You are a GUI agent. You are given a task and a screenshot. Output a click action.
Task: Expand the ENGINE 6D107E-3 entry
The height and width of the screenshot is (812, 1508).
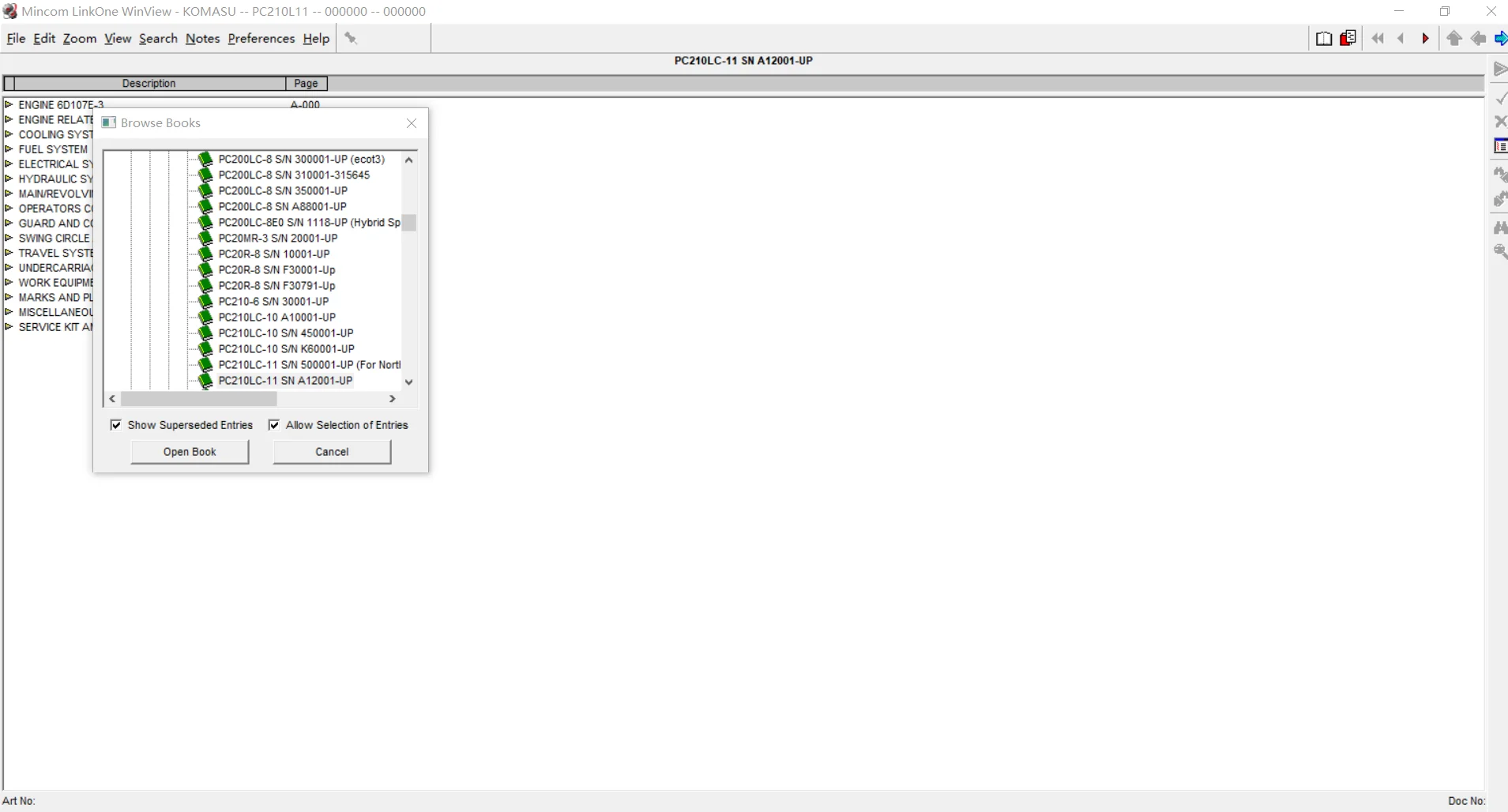click(x=9, y=104)
